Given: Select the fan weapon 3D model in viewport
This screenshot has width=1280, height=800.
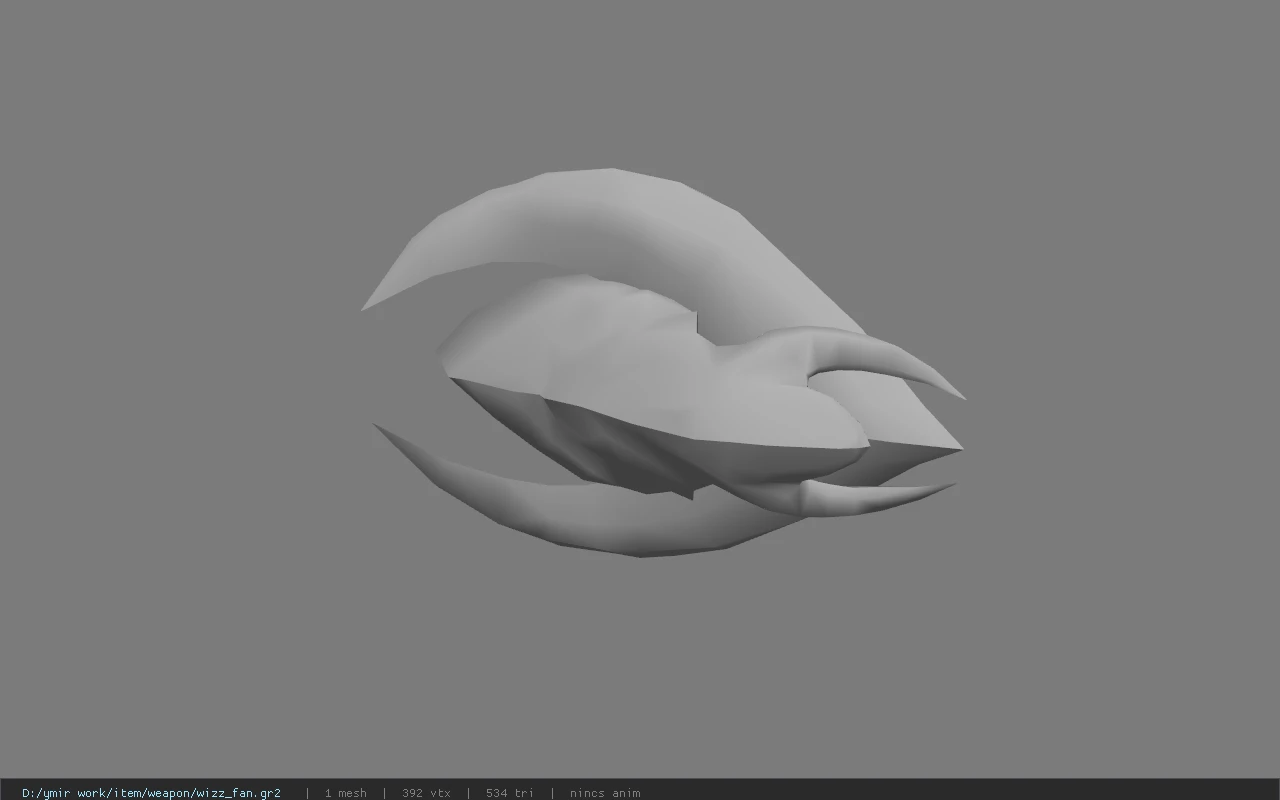Looking at the screenshot, I should [663, 362].
